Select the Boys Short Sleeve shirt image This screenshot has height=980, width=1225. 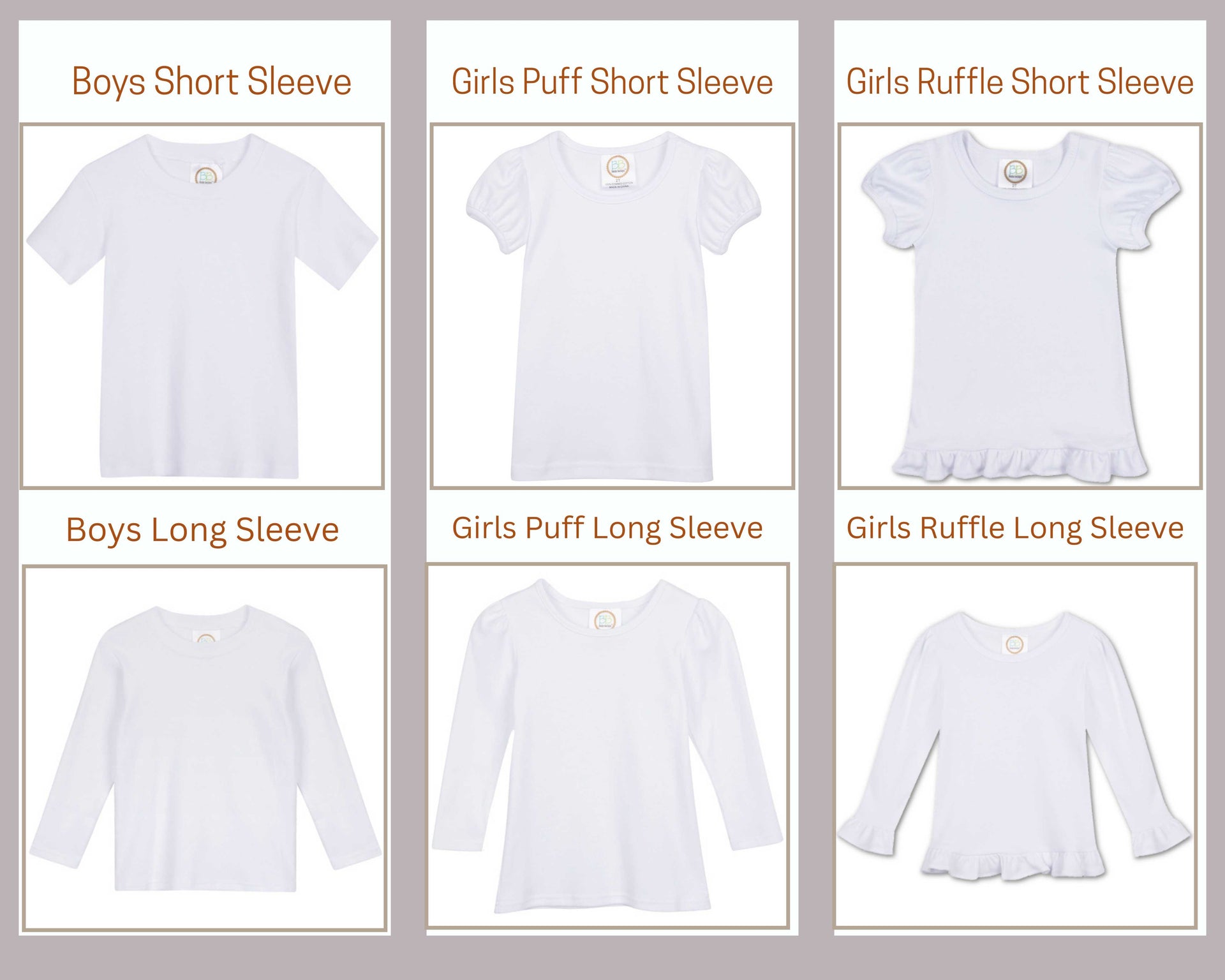pyautogui.click(x=202, y=306)
